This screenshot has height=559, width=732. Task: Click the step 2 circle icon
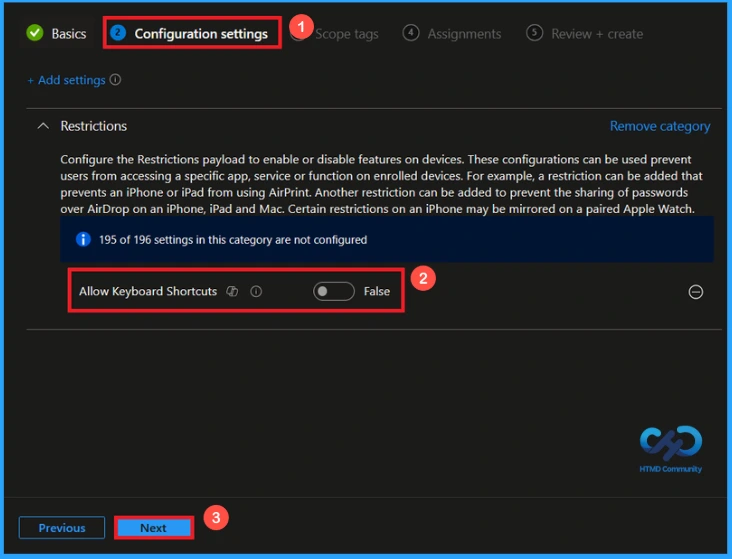tap(118, 33)
